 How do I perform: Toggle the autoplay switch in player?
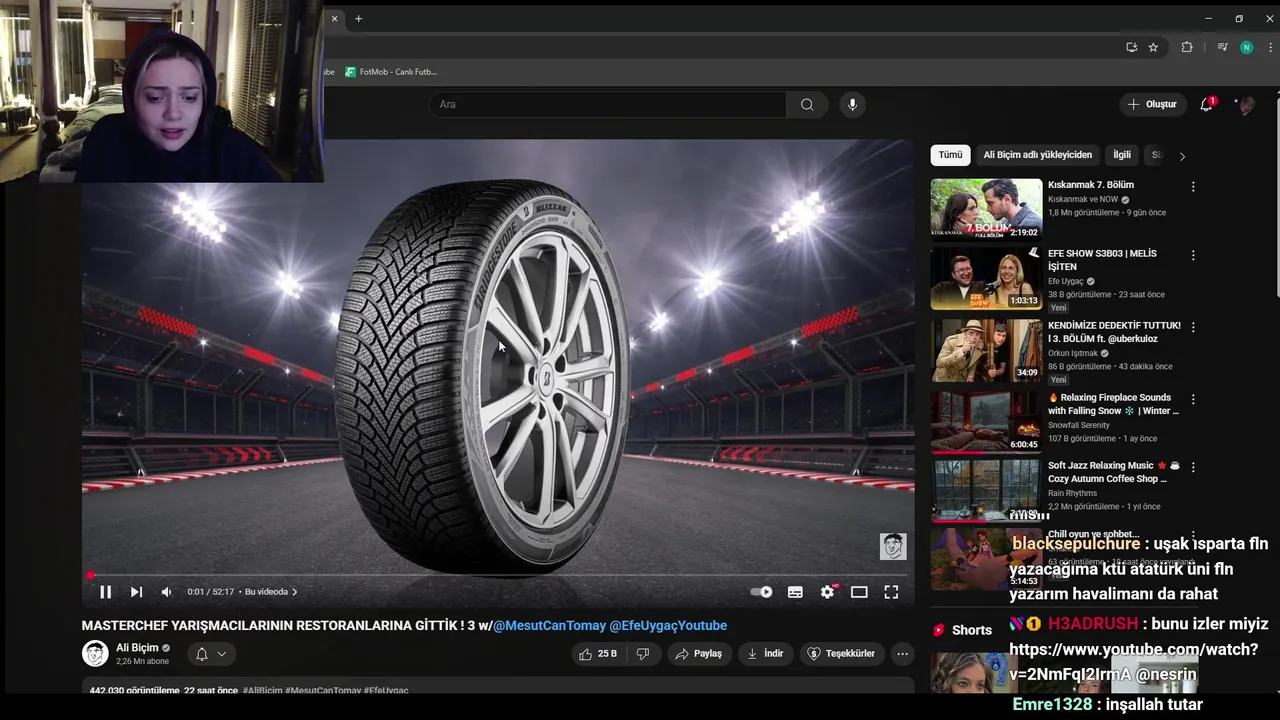coord(761,592)
